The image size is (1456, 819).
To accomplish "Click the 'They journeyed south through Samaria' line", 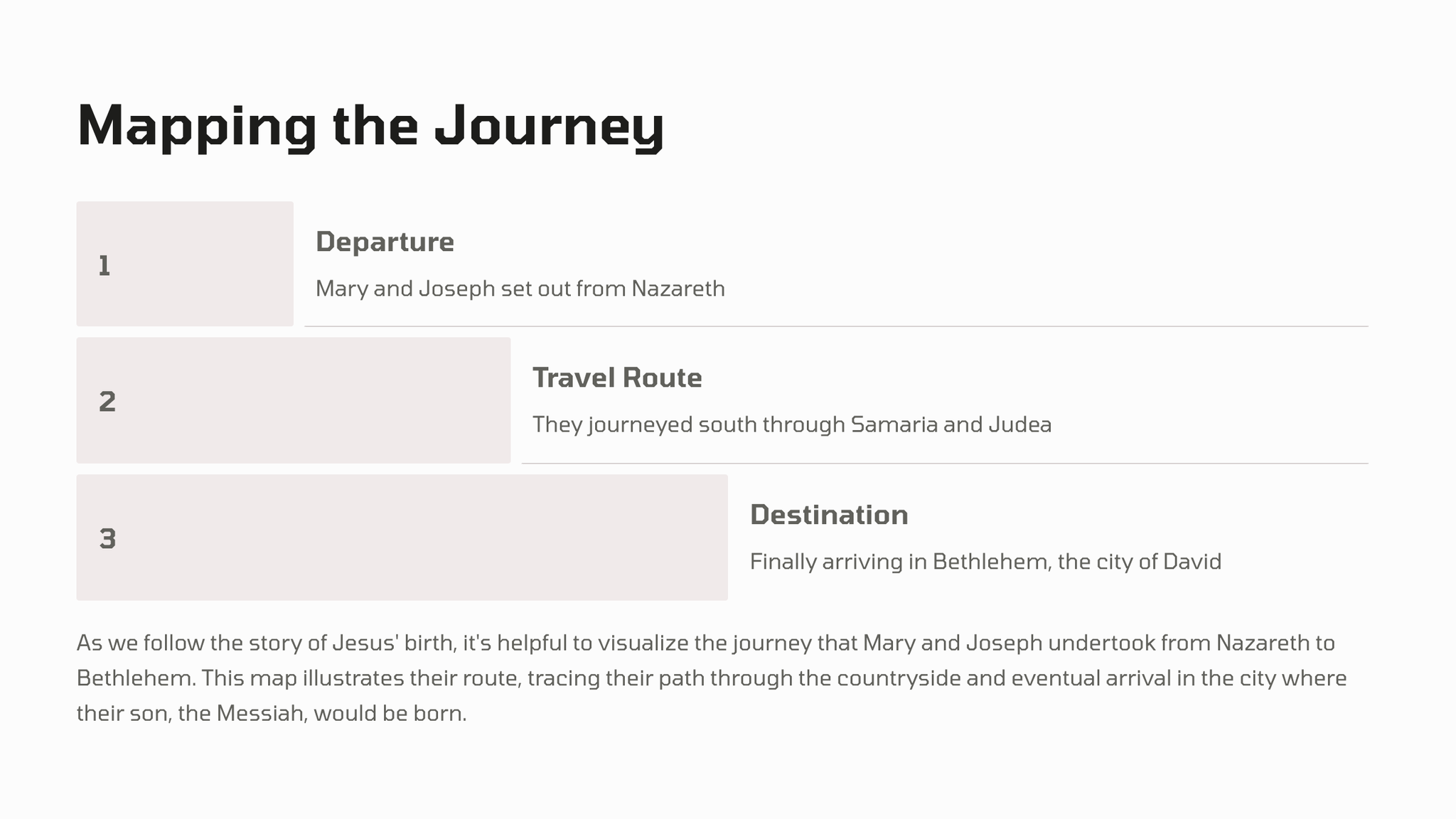I will click(791, 424).
